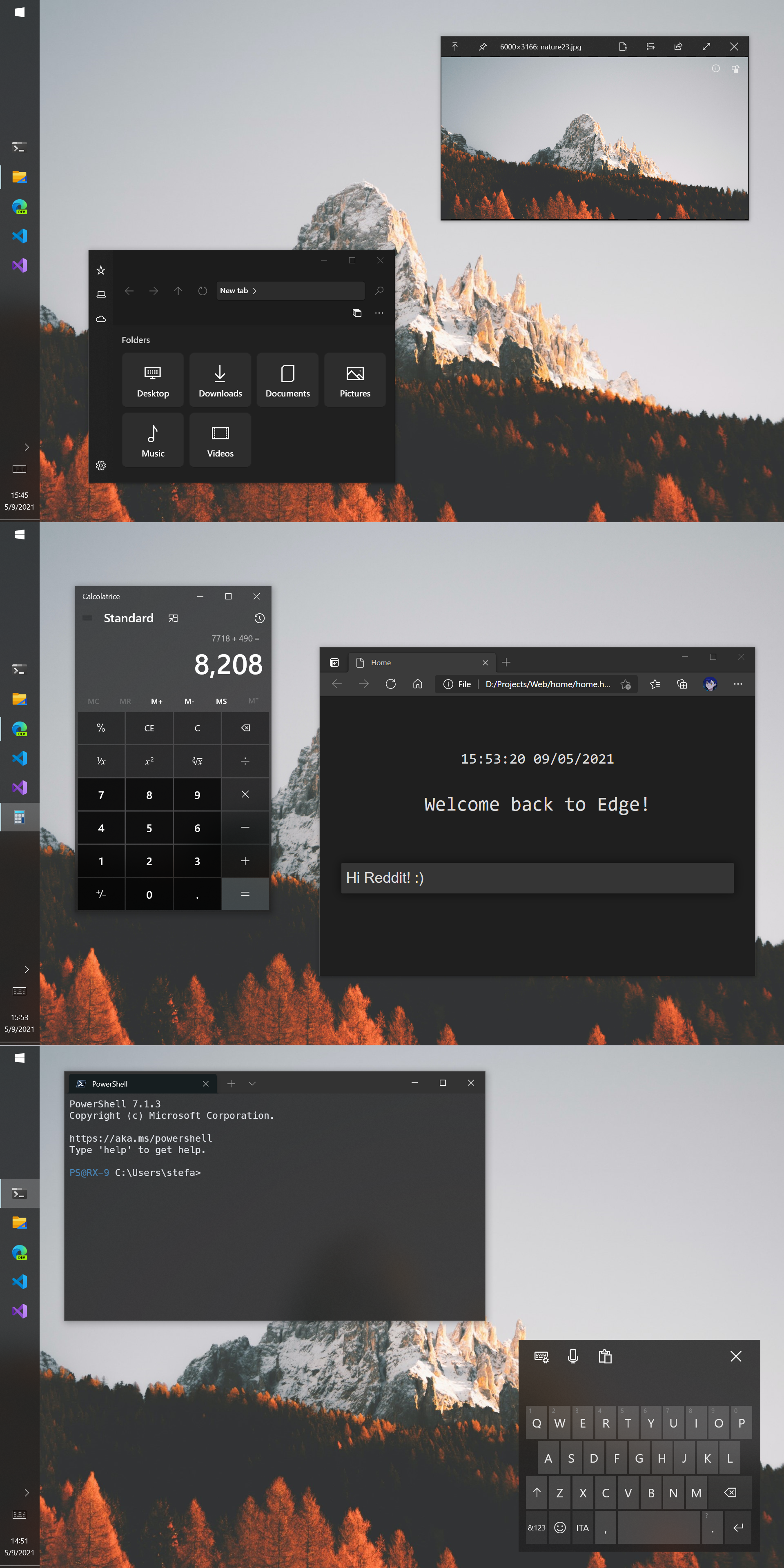Image resolution: width=784 pixels, height=1568 pixels.
Task: Click the Hi Reddit text input field
Action: [x=537, y=878]
